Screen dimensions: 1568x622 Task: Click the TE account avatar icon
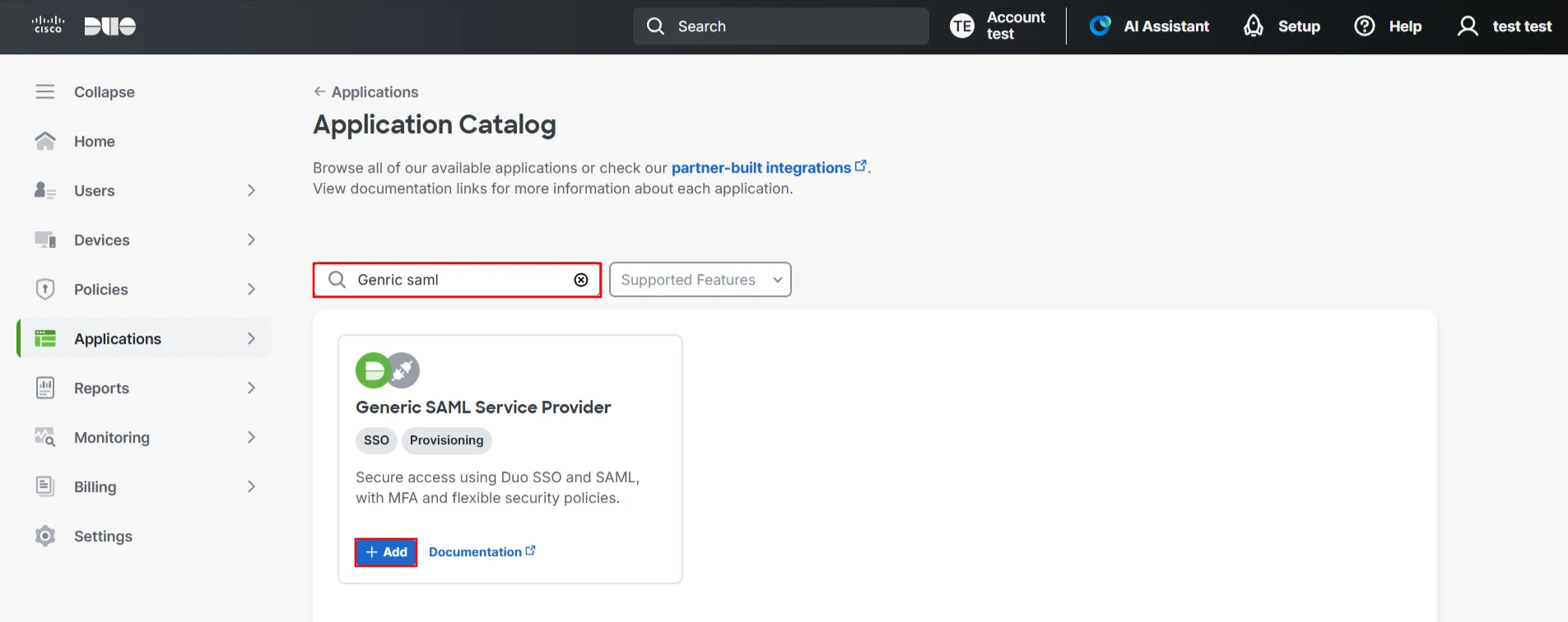(962, 26)
